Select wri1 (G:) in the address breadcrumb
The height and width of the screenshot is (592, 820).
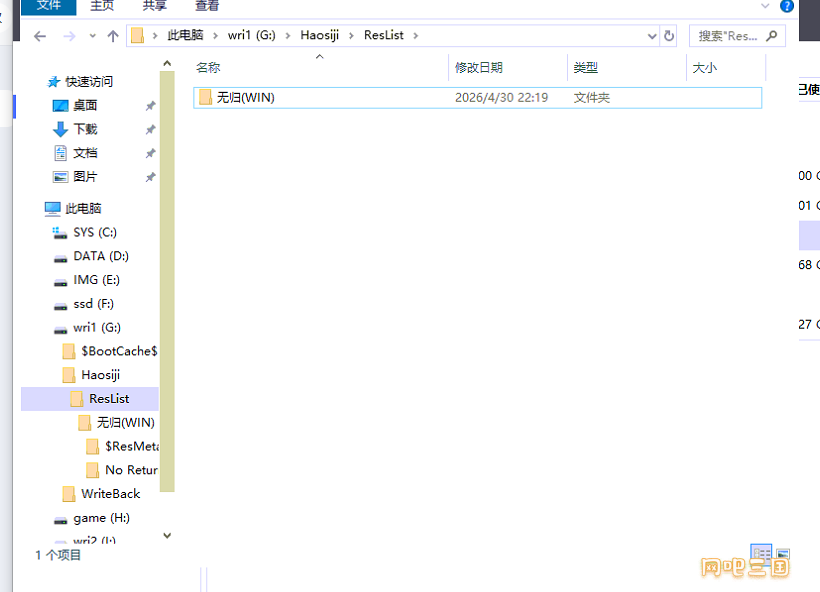(252, 35)
